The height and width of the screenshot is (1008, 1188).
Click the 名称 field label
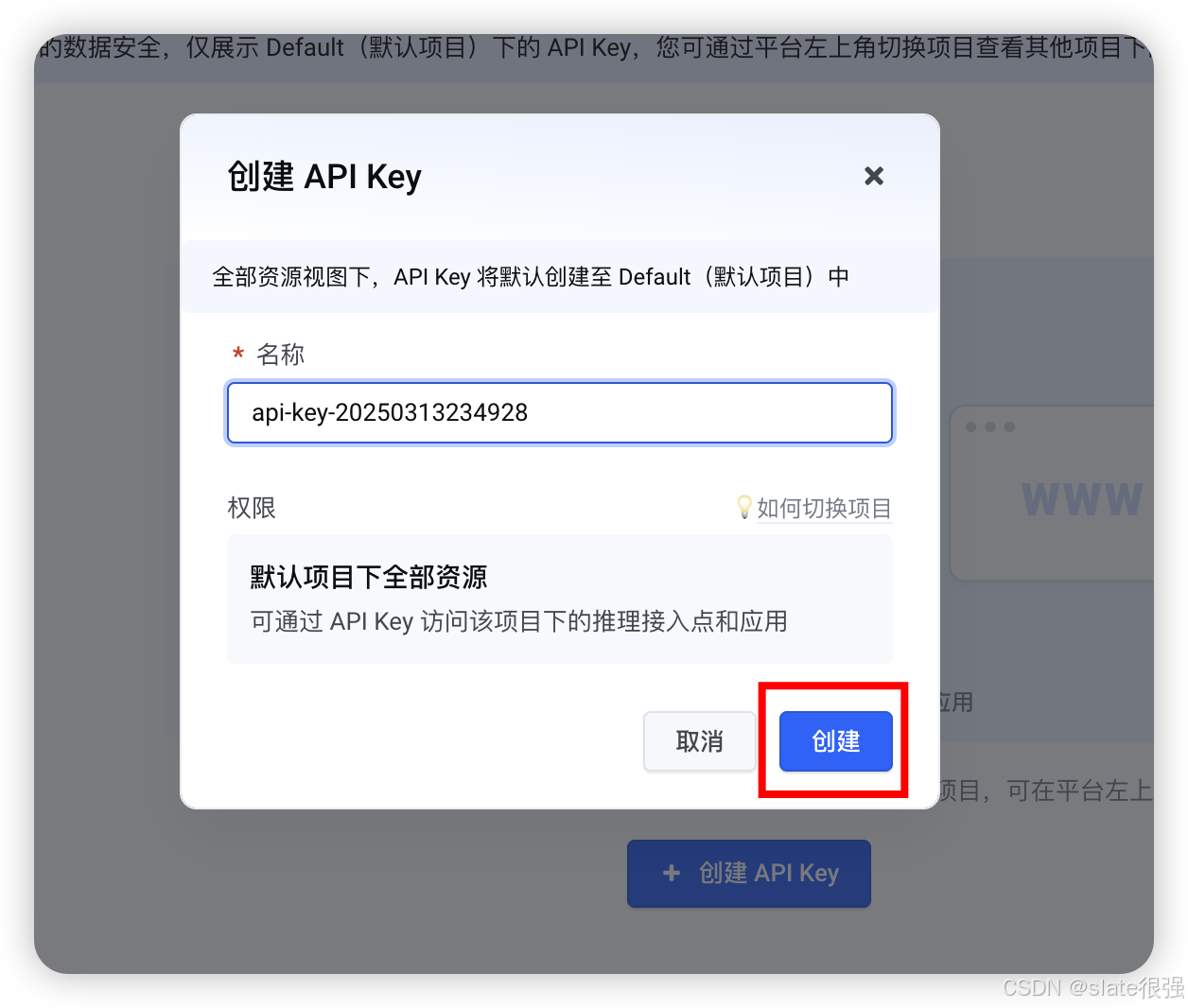click(x=281, y=355)
